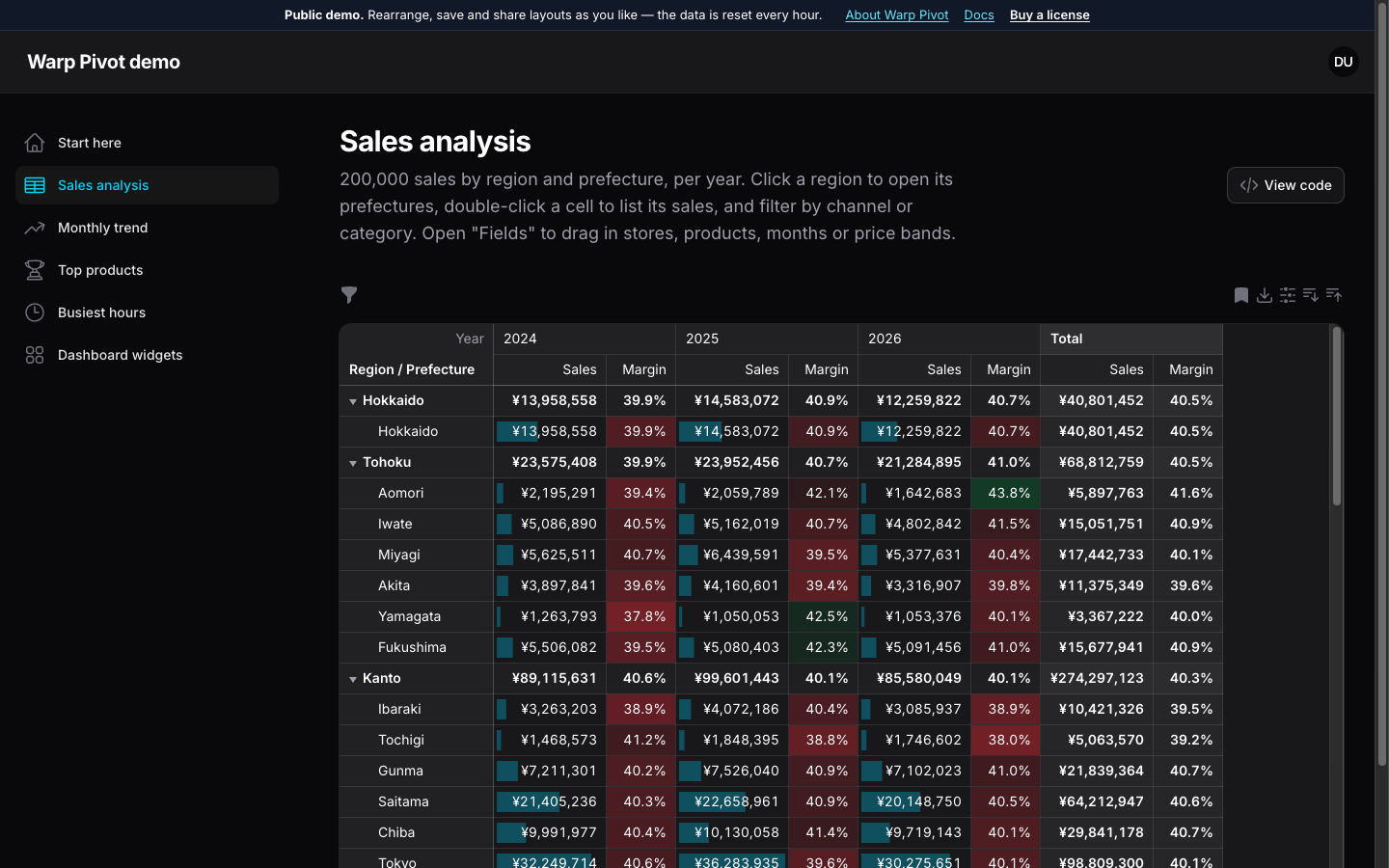
Task: Click the bookmark icon to save layout
Action: click(1241, 295)
